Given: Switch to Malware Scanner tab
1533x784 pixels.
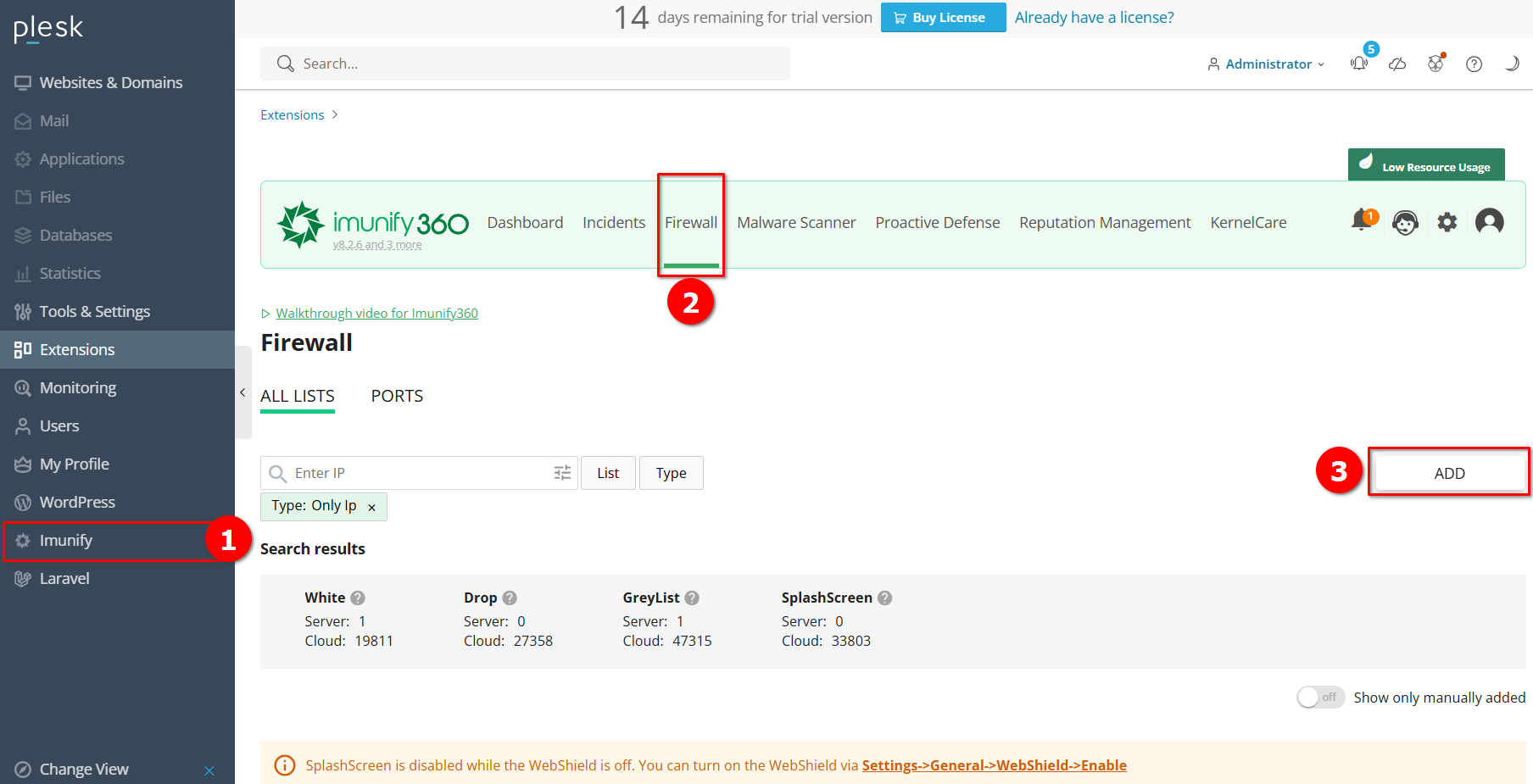Looking at the screenshot, I should 796,223.
